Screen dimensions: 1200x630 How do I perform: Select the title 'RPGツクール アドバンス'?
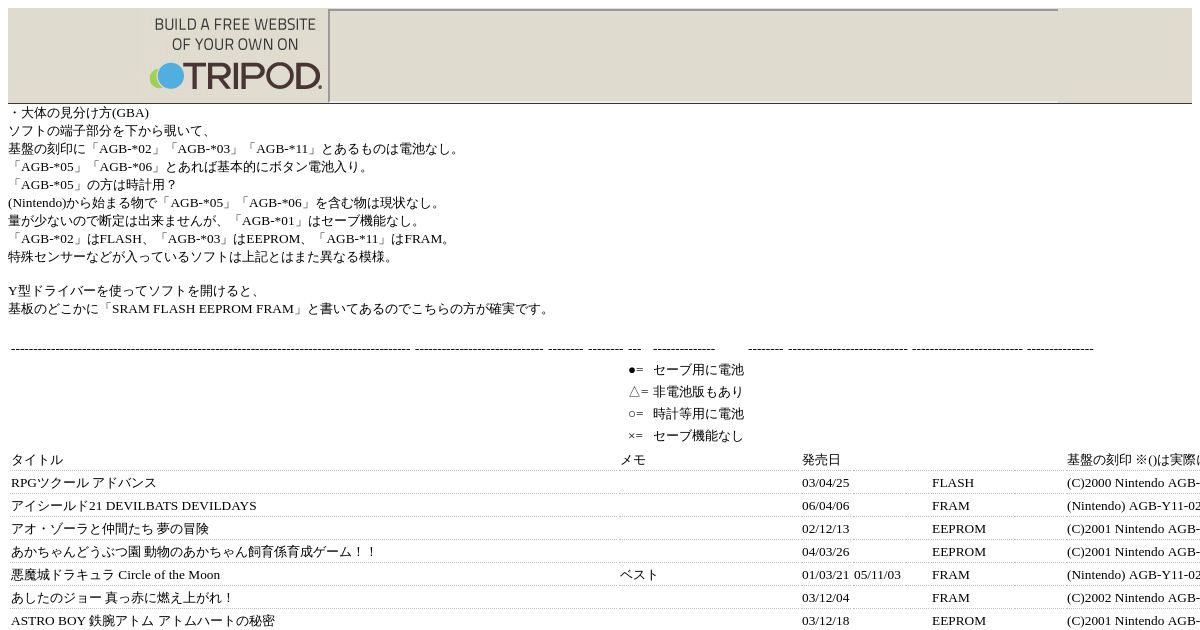84,483
